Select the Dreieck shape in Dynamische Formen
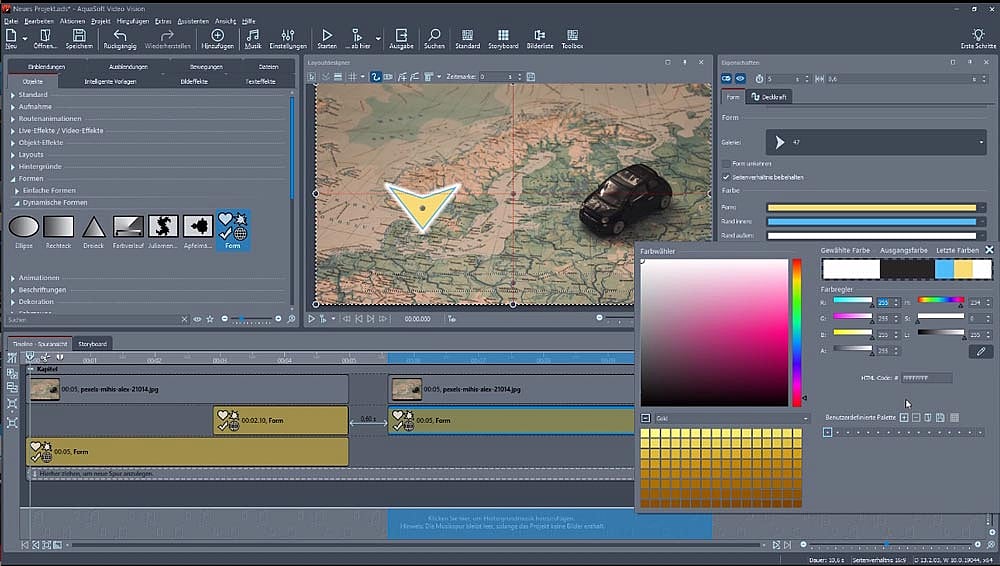Viewport: 1000px width, 566px height. tap(93, 226)
